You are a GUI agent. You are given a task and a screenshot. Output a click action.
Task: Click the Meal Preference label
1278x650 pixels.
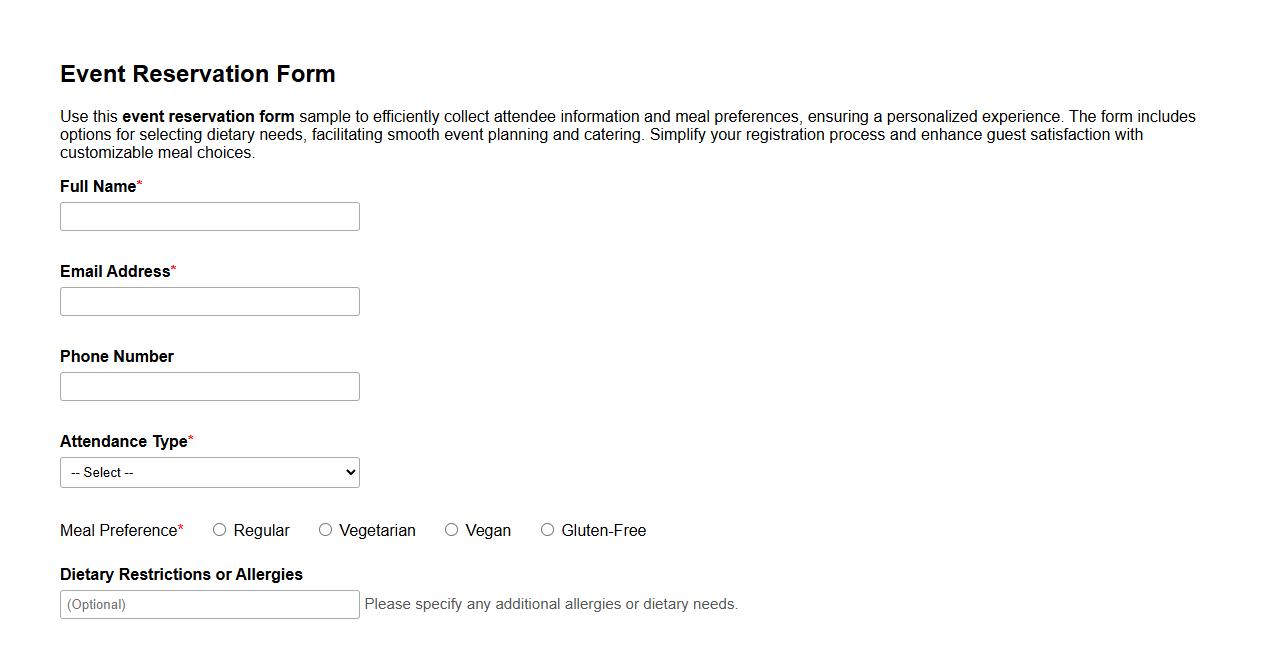click(117, 530)
